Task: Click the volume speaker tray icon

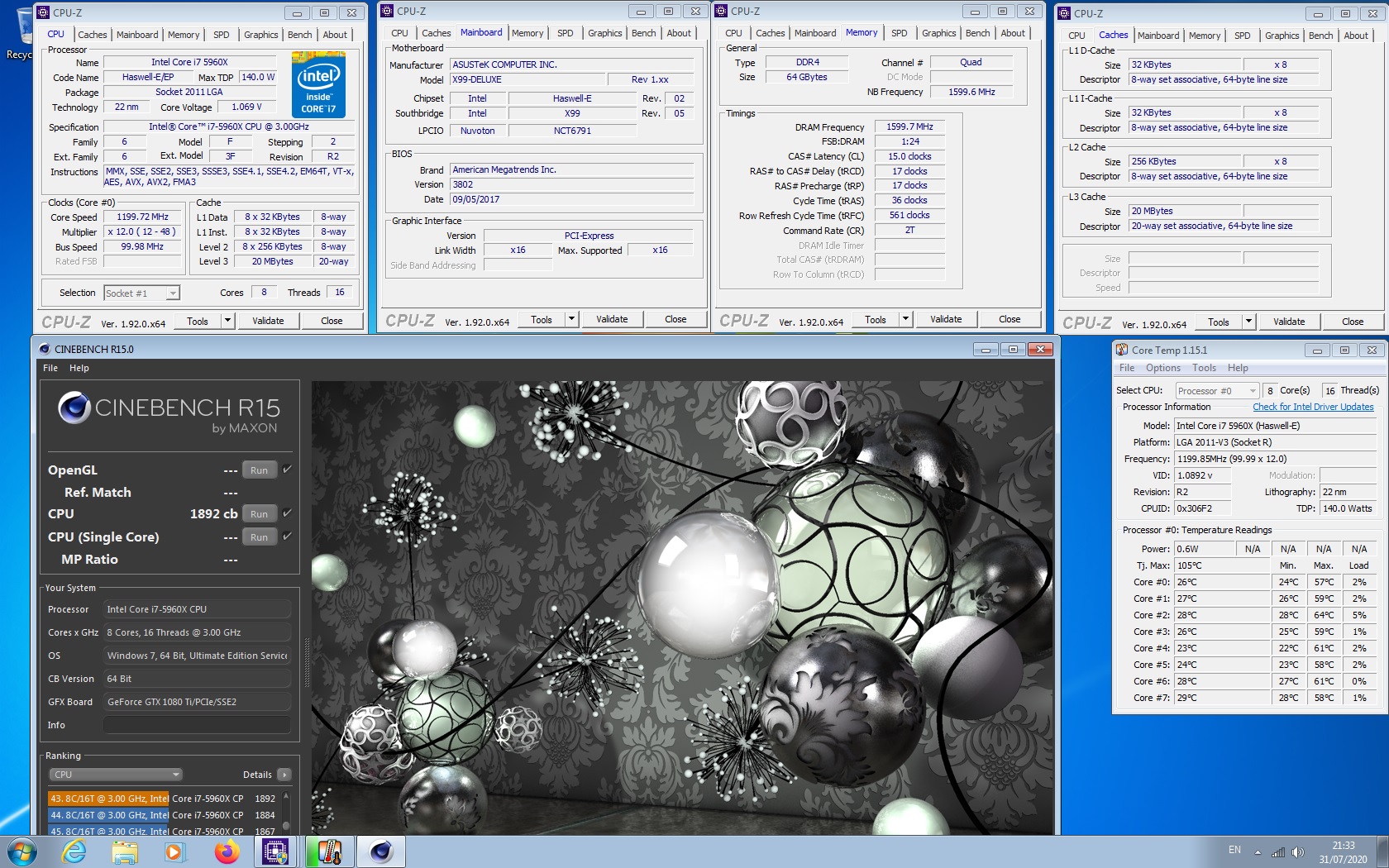Action: point(1297,851)
